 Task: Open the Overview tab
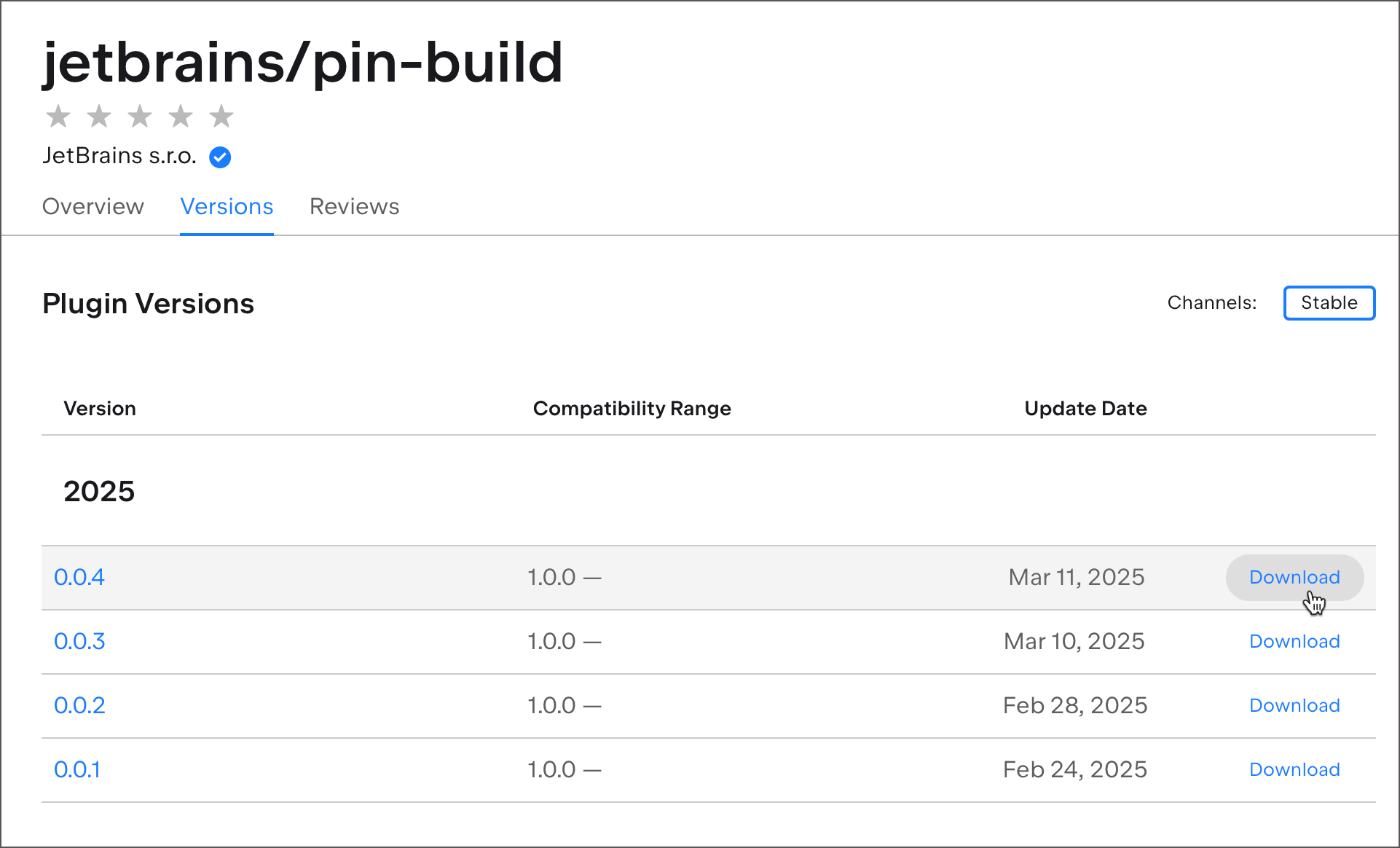coord(93,207)
